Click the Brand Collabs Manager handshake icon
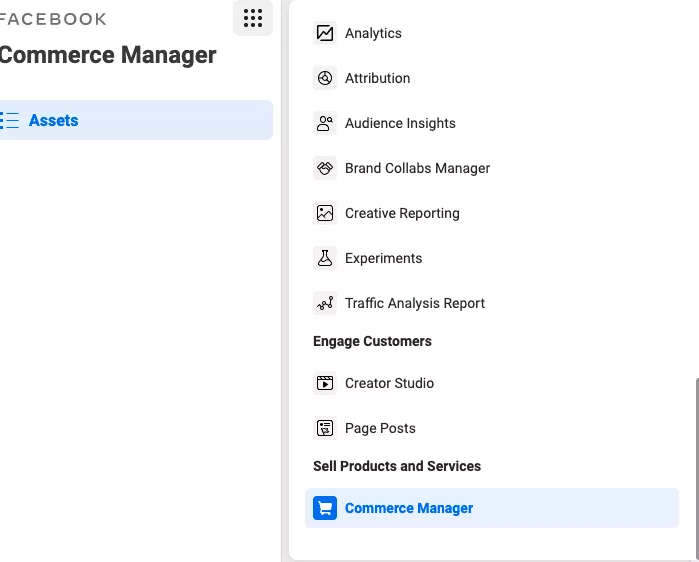This screenshot has width=699, height=562. pos(325,168)
